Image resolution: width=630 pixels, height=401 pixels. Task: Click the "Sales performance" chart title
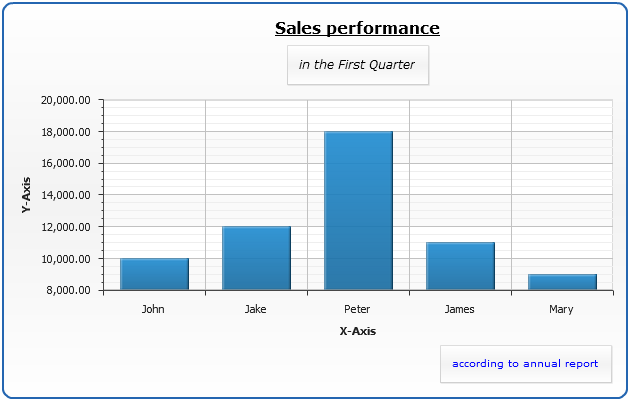pyautogui.click(x=357, y=28)
